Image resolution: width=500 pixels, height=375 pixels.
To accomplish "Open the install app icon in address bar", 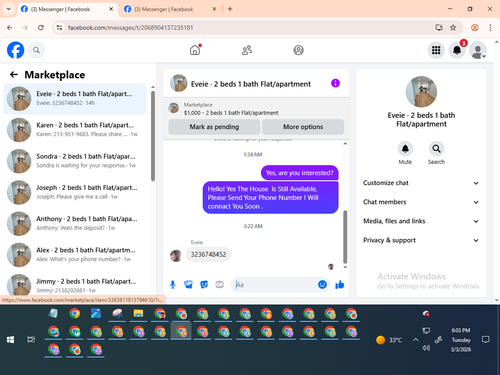I will tap(439, 28).
